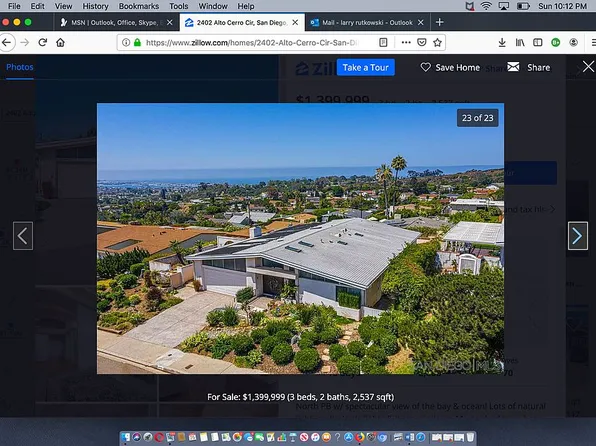Click the browser forward arrow
Viewport: 596px width, 446px height.
[25, 42]
